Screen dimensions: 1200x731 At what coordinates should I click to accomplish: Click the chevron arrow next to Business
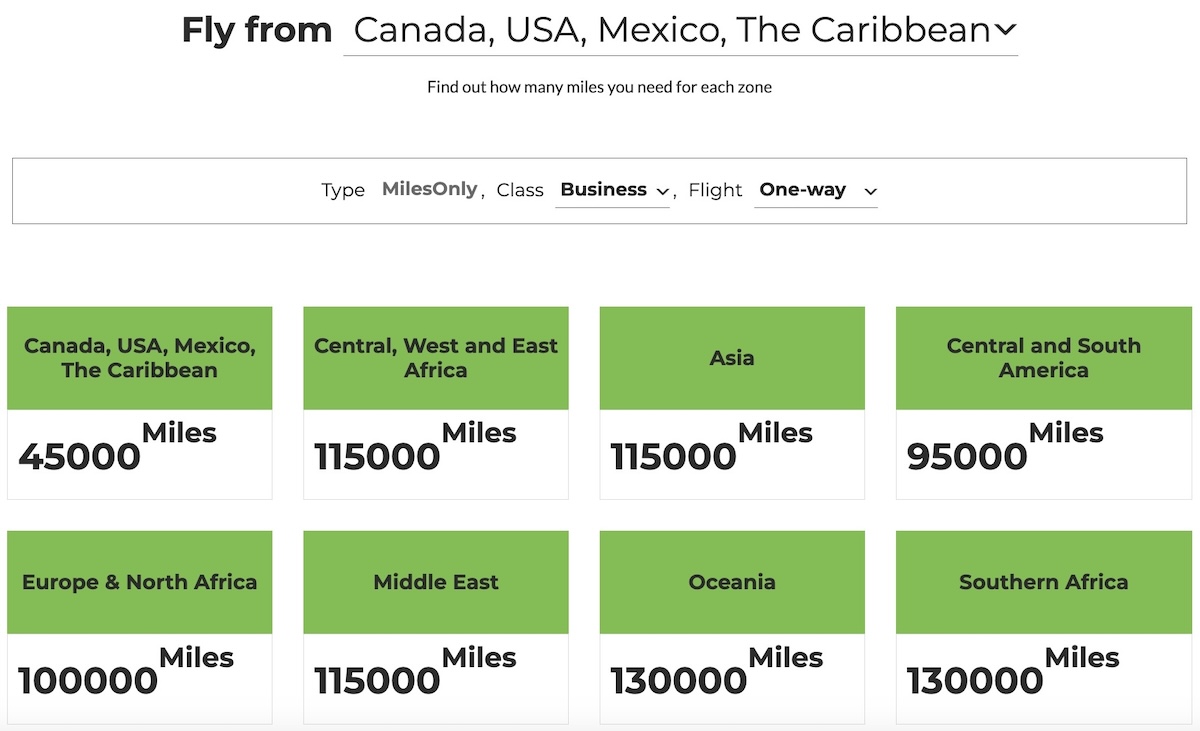click(x=662, y=191)
